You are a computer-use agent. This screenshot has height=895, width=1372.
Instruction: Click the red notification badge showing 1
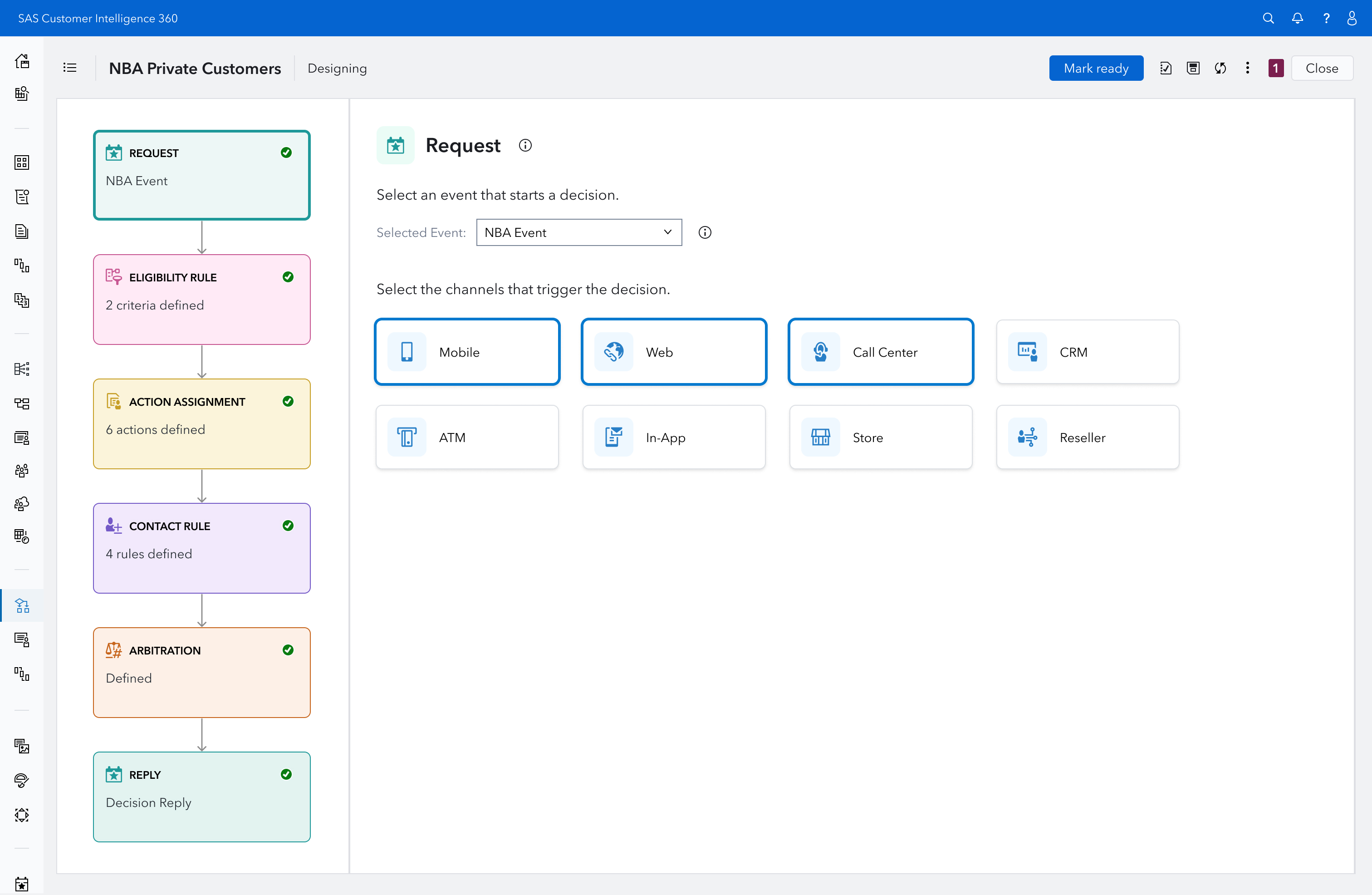[1276, 68]
